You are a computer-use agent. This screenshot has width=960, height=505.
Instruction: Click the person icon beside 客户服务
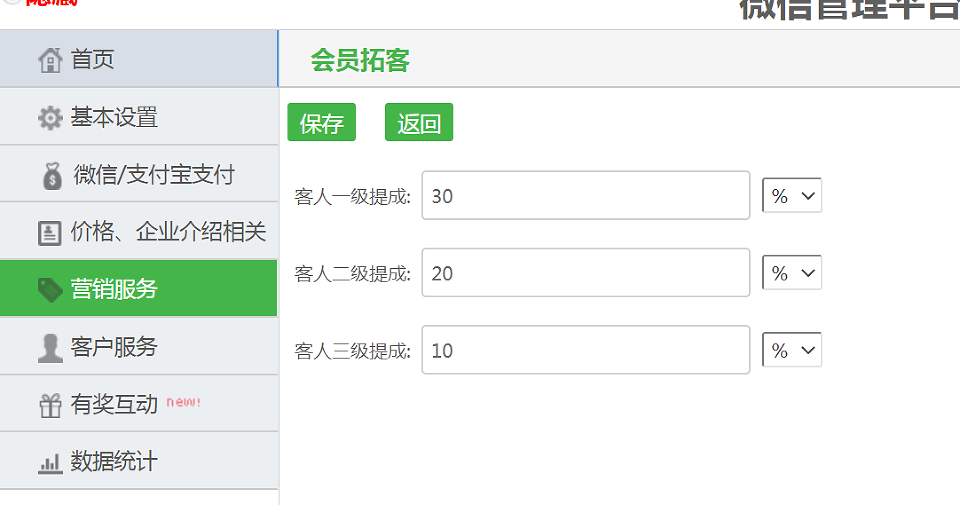[50, 348]
